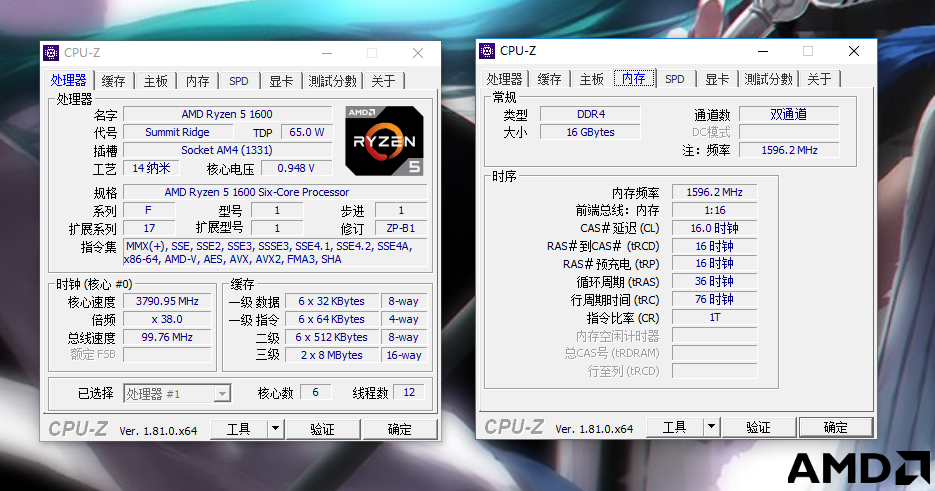Viewport: 935px width, 491px height.
Task: Click the 1:16 FSB:DRAM ratio value
Action: [x=714, y=210]
